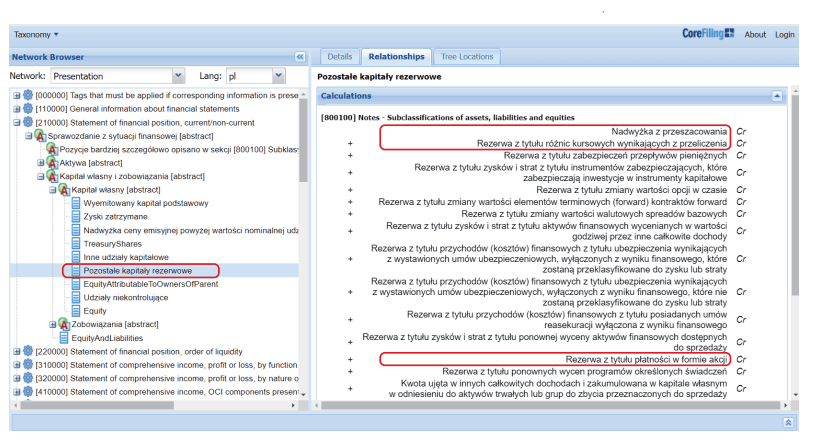The height and width of the screenshot is (445, 814).
Task: Click the gear icon of [110000] General information
Action: pos(28,109)
